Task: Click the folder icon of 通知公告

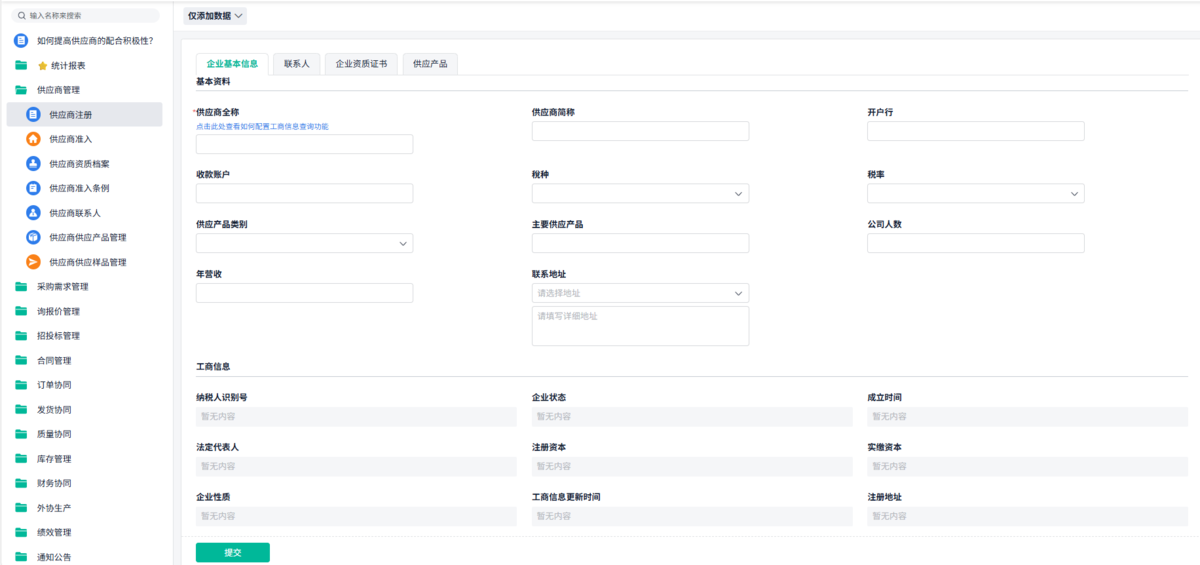Action: (21, 557)
